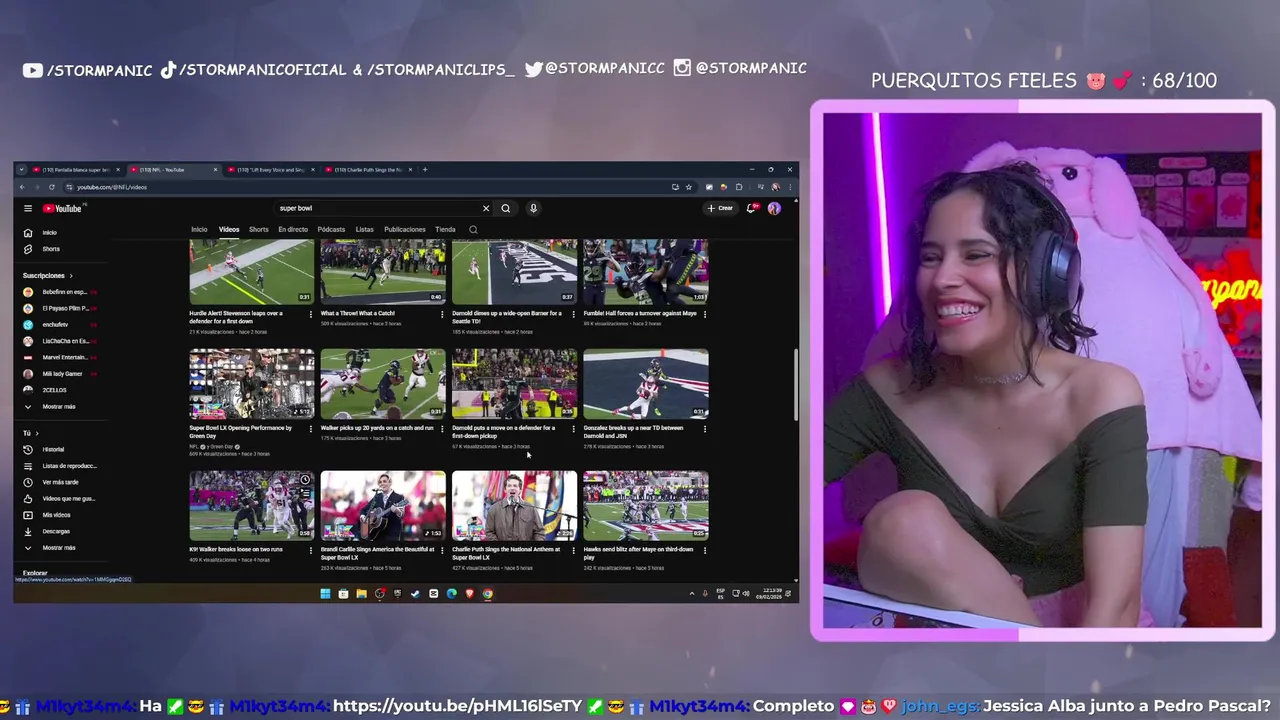1280x720 pixels.
Task: Open Steam from the taskbar
Action: pyautogui.click(x=415, y=593)
